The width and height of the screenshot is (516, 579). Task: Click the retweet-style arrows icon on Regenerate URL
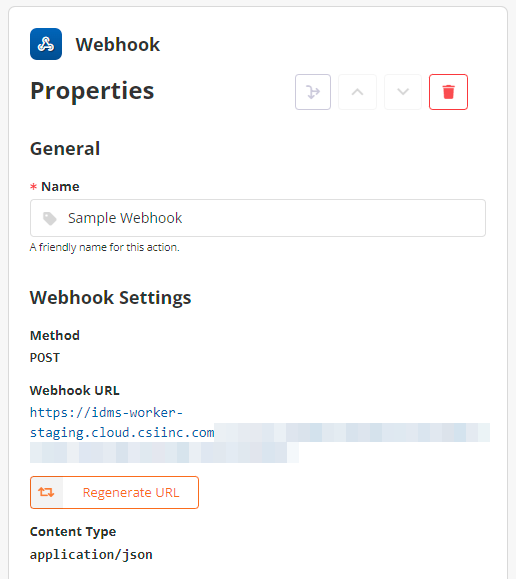(46, 492)
